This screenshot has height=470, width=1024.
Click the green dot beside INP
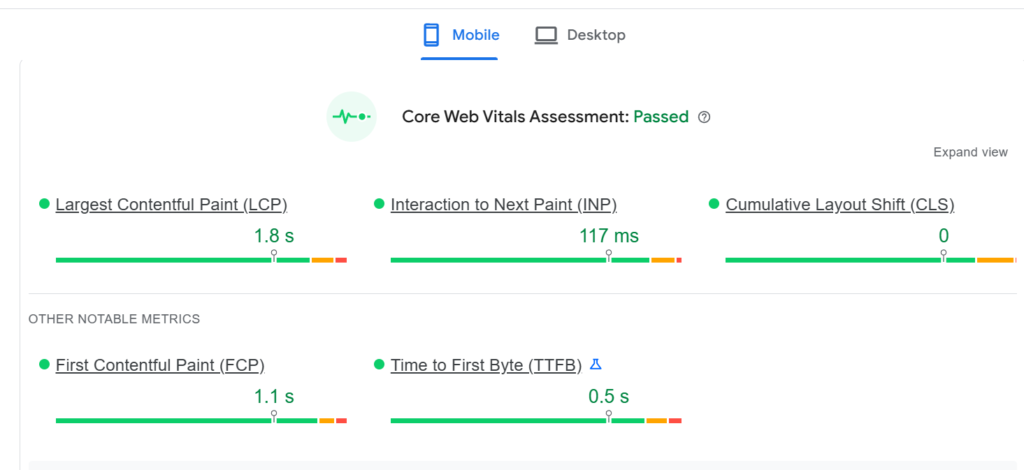(379, 204)
